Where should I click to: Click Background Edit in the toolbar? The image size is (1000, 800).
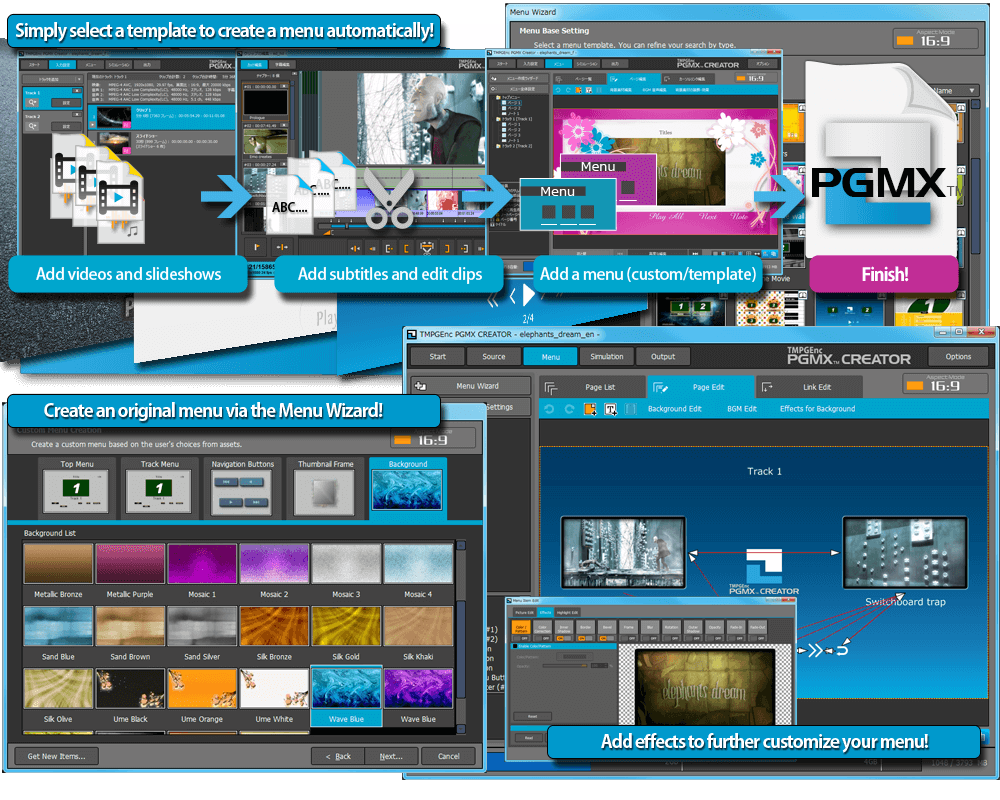pos(674,409)
